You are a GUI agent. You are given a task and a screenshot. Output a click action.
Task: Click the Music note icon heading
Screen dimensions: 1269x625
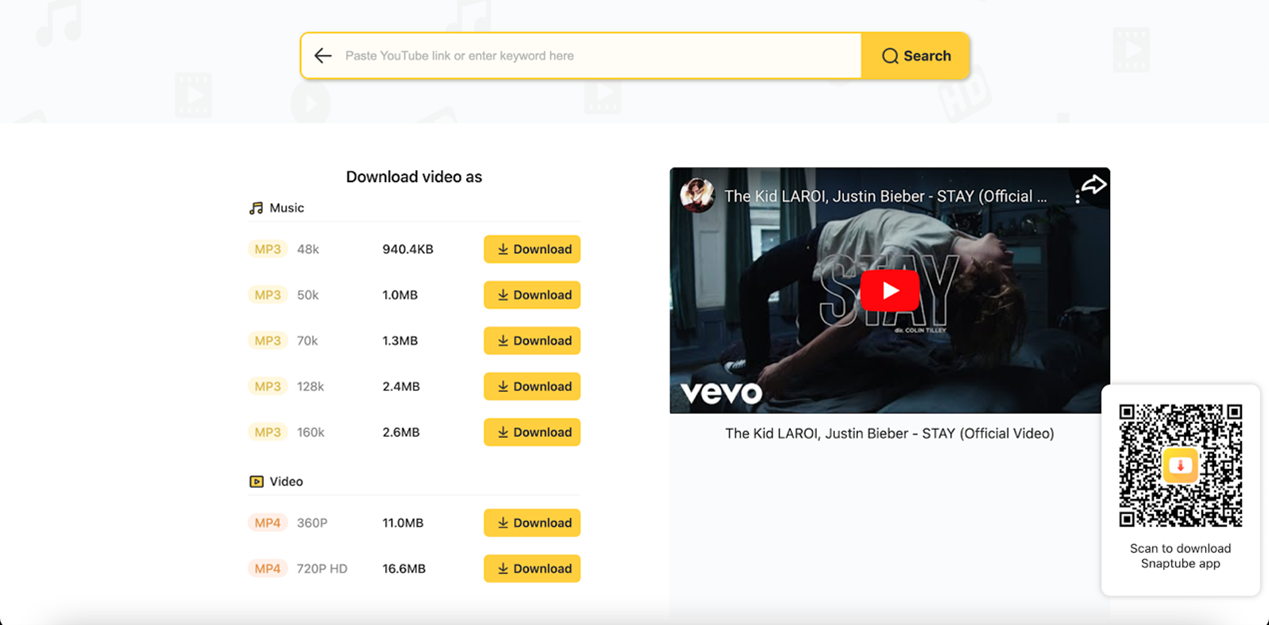click(256, 208)
